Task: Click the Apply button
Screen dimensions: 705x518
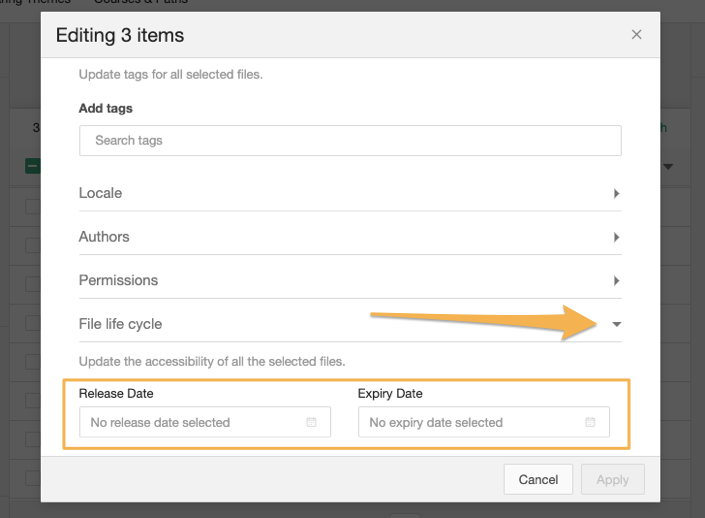Action: point(612,479)
